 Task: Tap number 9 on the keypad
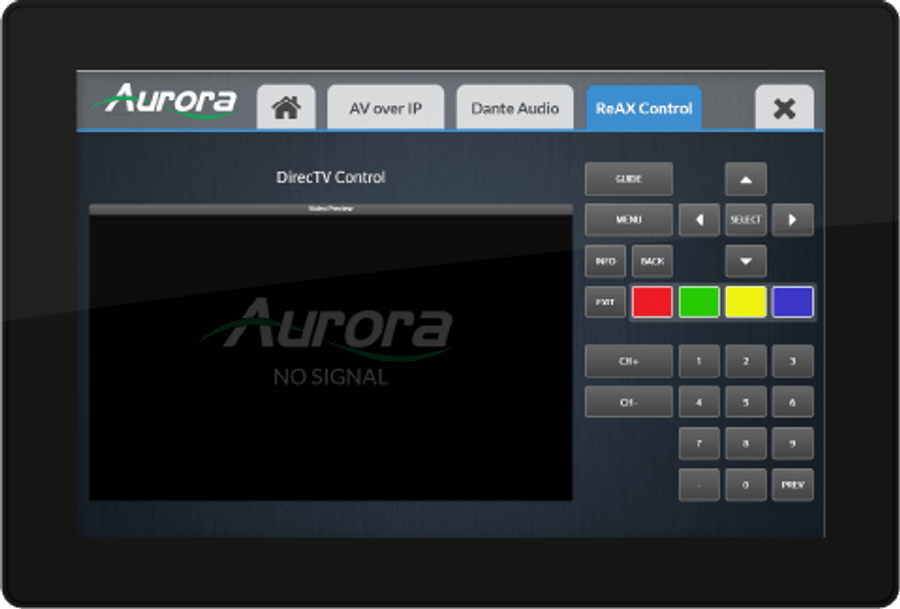(x=793, y=444)
